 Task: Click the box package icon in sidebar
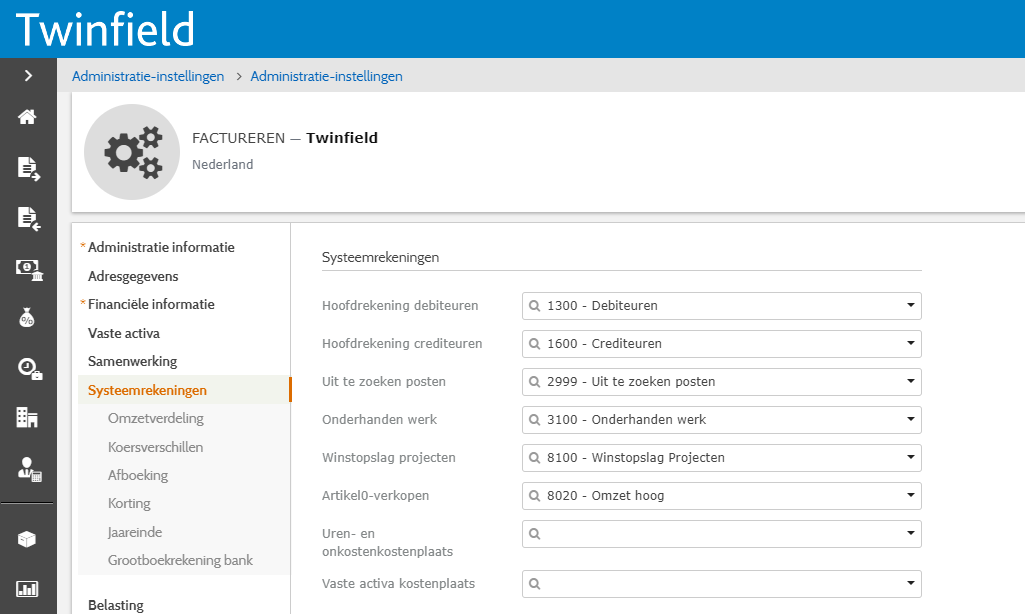28,539
